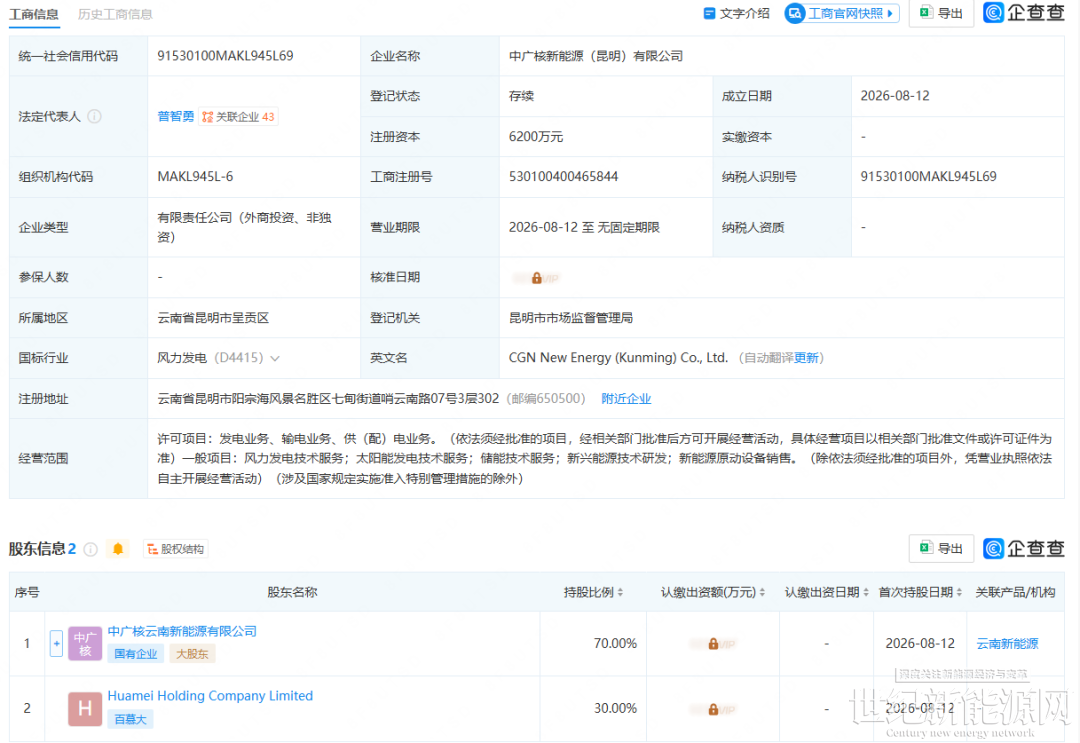The width and height of the screenshot is (1080, 743).
Task: Click 百慕大 tag
Action: 130,719
